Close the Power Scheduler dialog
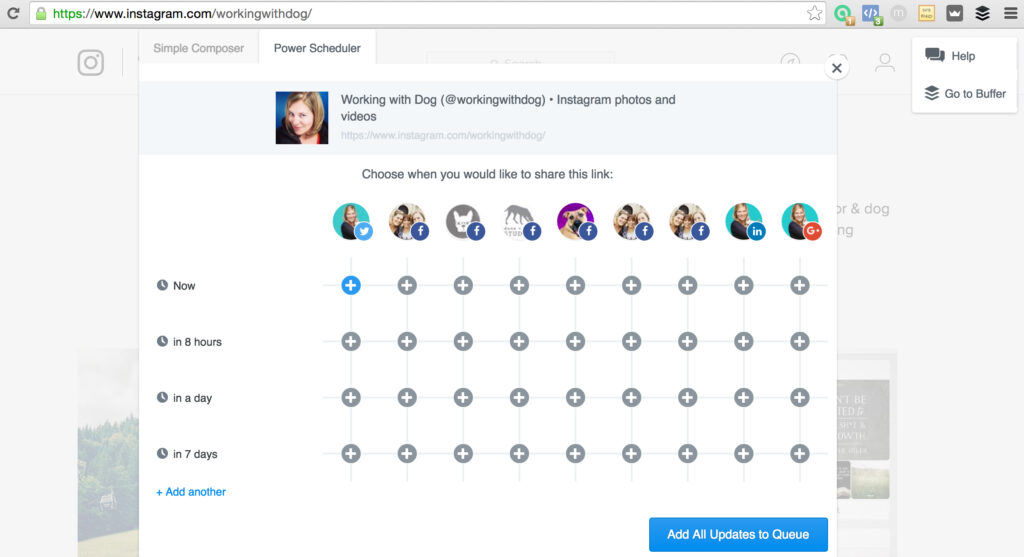 (837, 68)
